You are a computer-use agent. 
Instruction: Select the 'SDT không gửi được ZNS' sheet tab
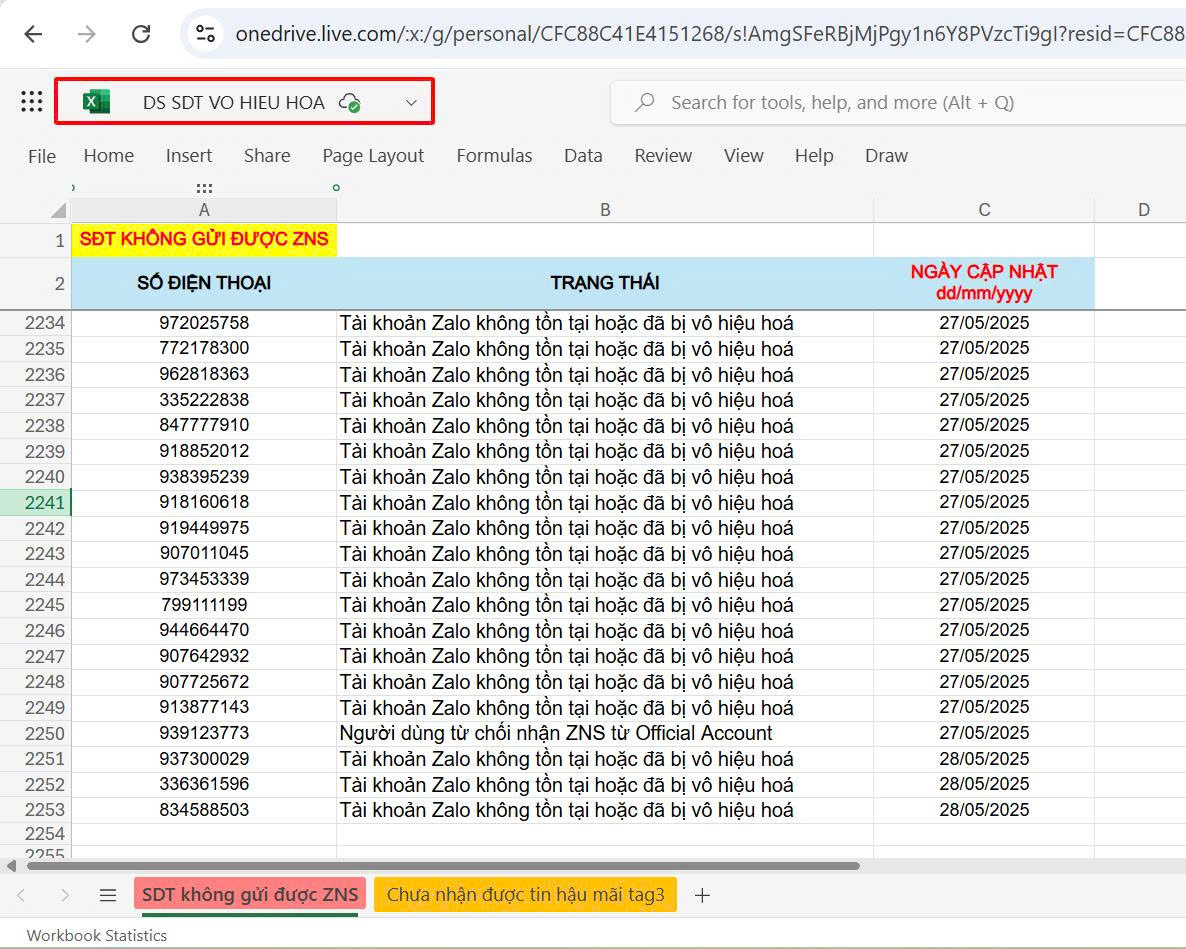tap(250, 895)
